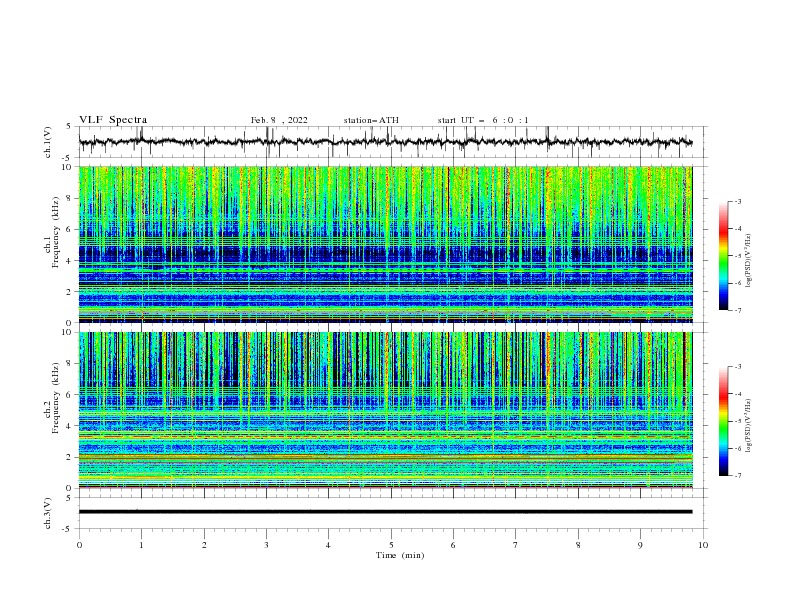Screen dimensions: 792x612
Task: Click the "Time (min)" axis title
Action: (400, 555)
